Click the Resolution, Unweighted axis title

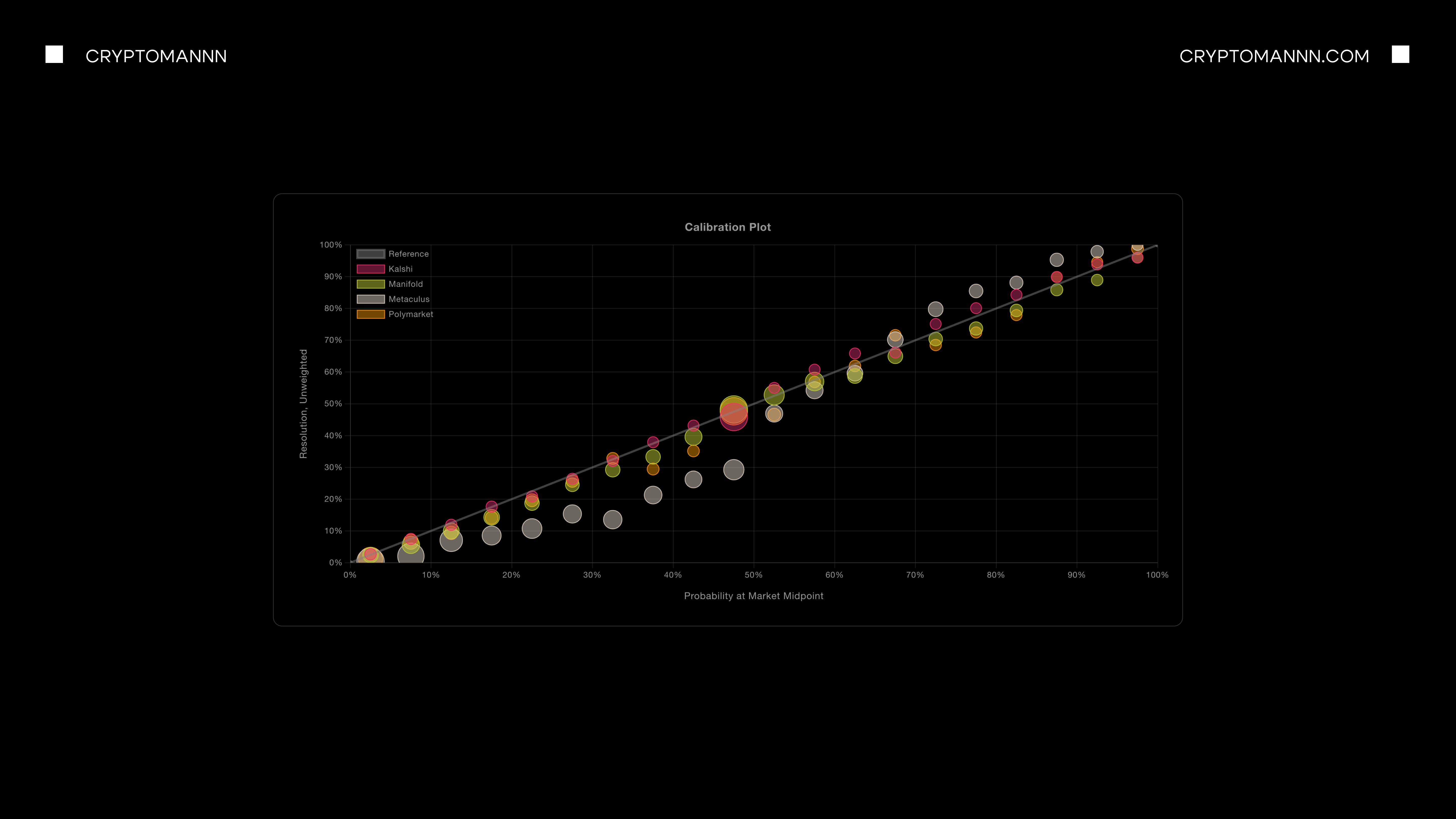304,404
